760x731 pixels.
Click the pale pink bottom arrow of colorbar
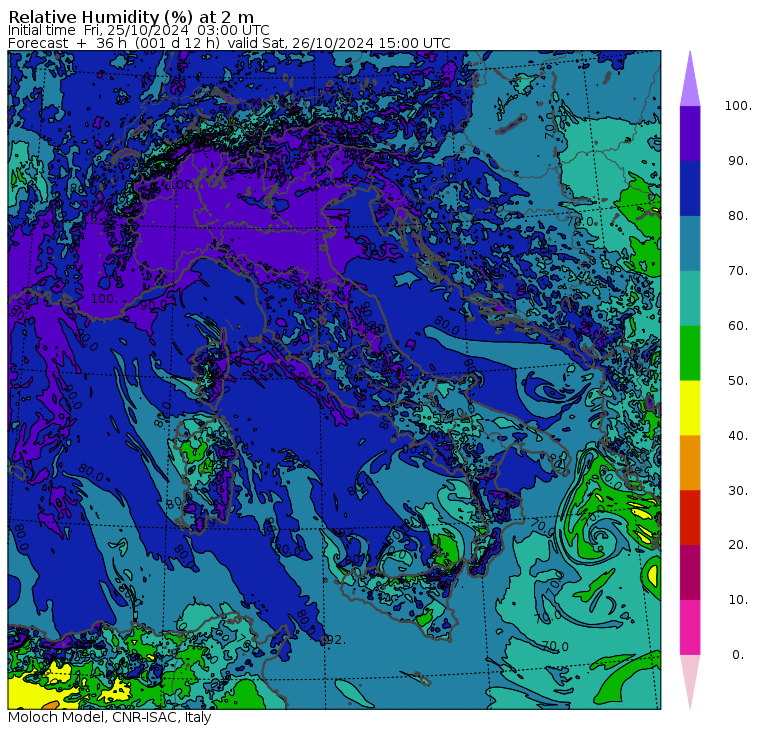point(690,679)
